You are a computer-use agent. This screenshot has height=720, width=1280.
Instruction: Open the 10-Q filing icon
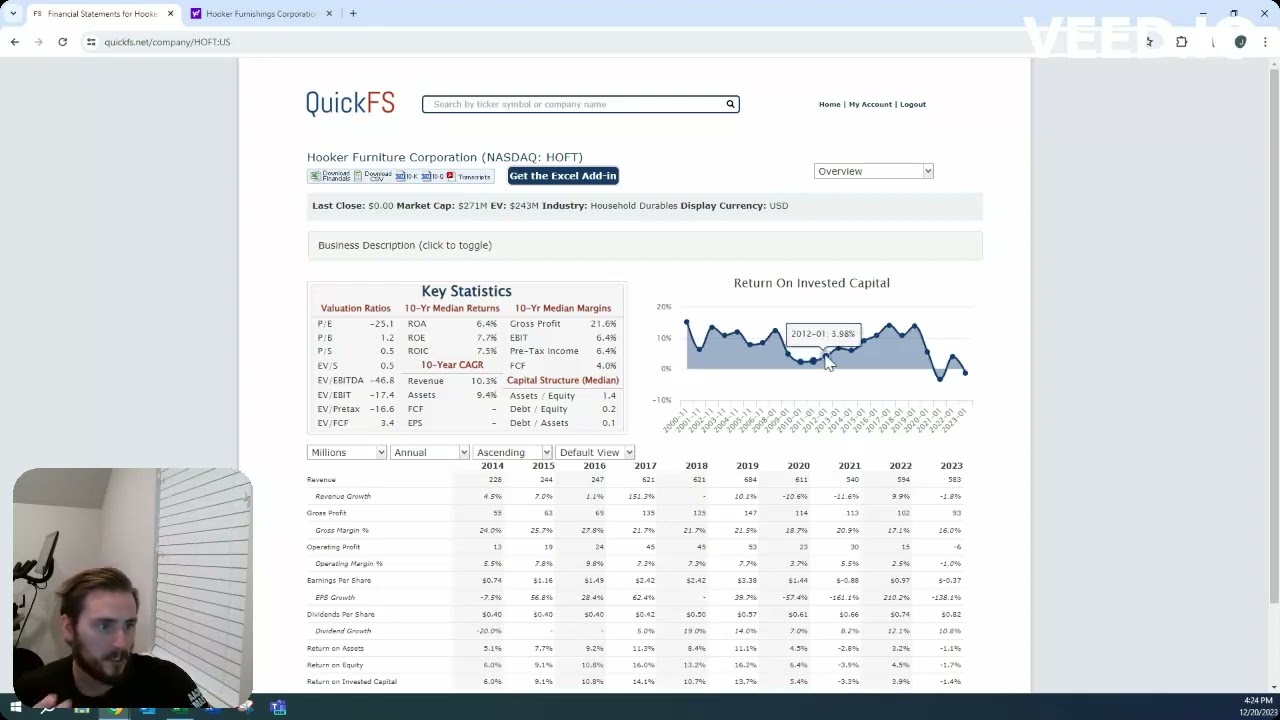pyautogui.click(x=432, y=176)
